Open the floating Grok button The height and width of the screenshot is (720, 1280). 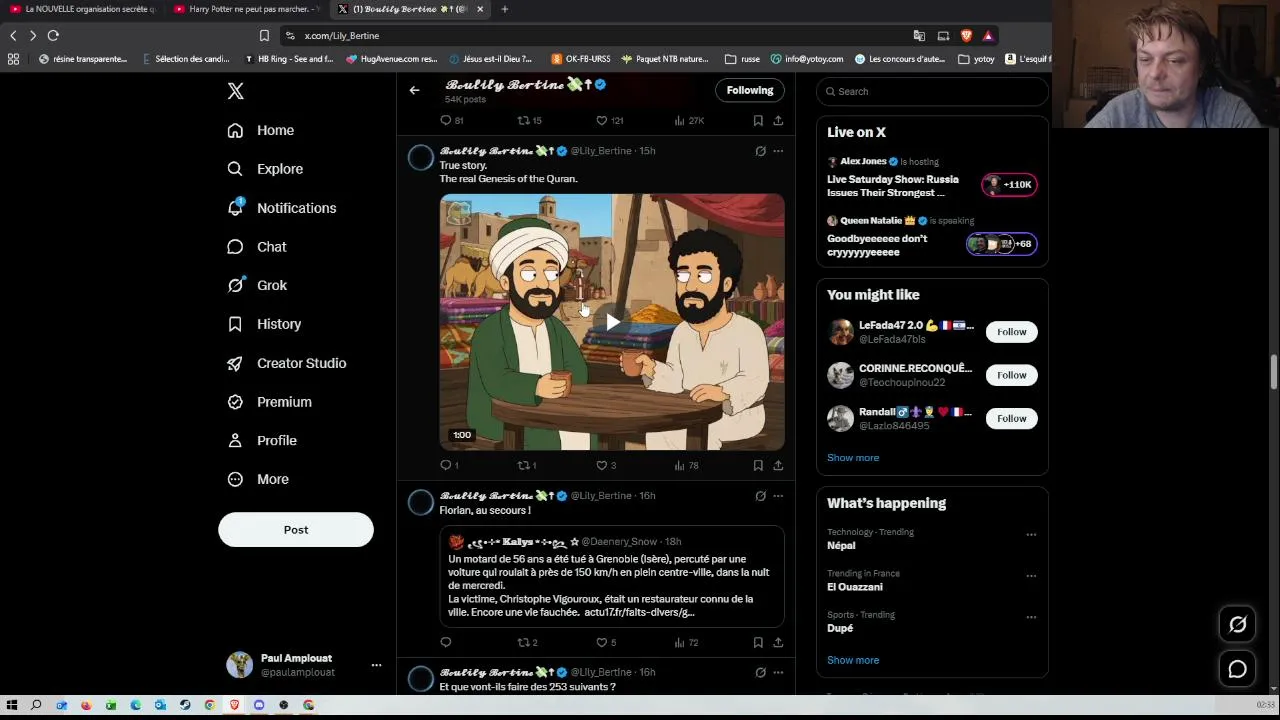click(x=1238, y=625)
